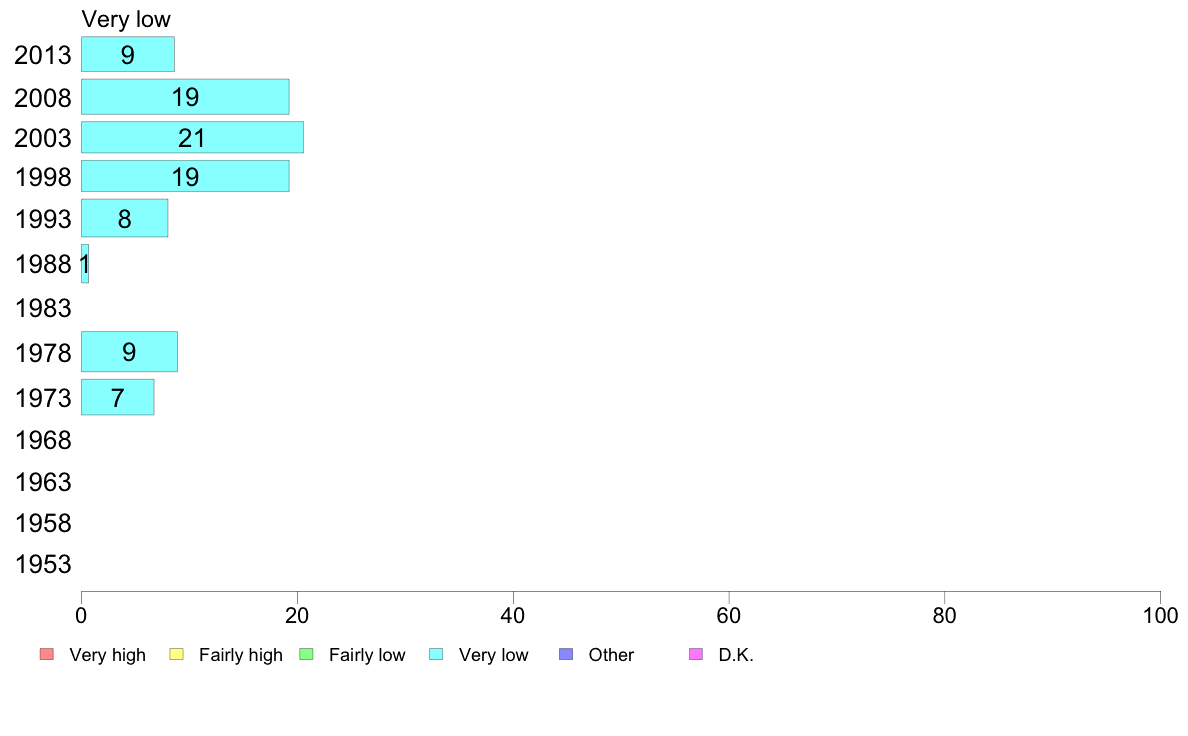Click the 1953 year label
Screen dimensions: 1188x736
43,565
